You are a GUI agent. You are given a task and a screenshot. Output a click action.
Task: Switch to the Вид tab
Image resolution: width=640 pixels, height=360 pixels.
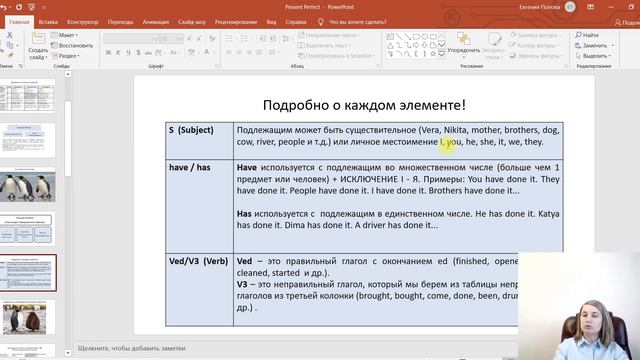[271, 22]
